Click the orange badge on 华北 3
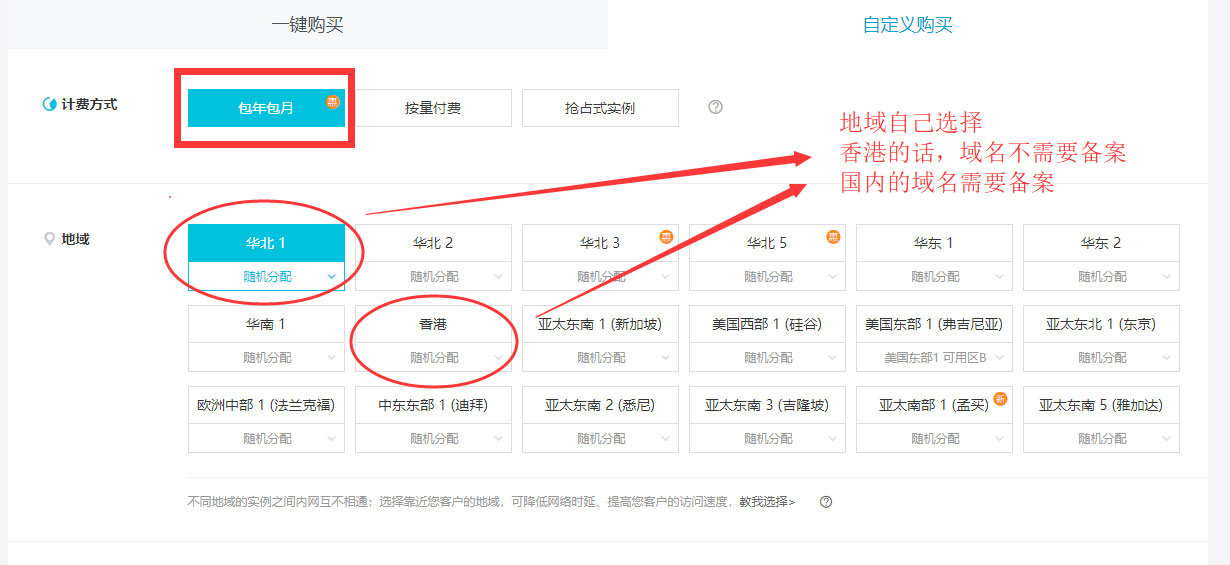 666,237
